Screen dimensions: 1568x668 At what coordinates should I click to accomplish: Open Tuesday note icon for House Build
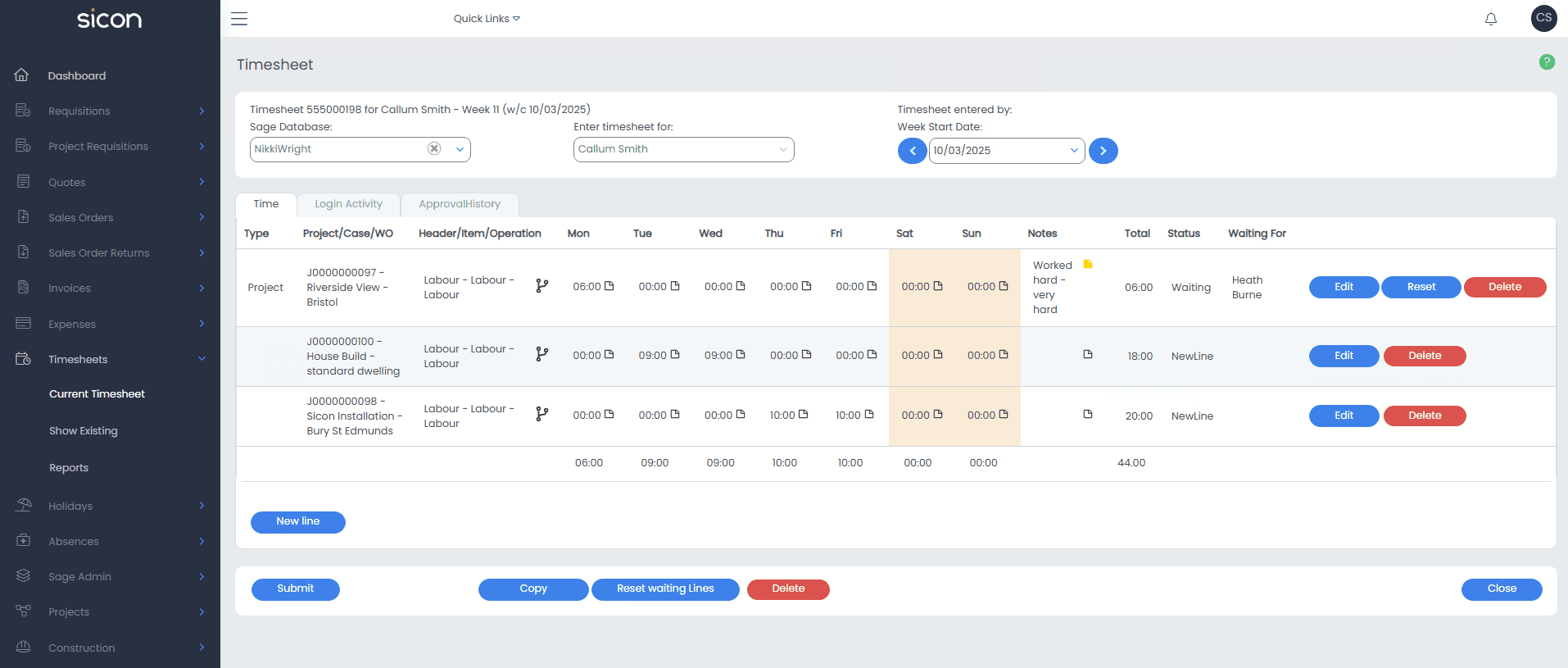675,354
